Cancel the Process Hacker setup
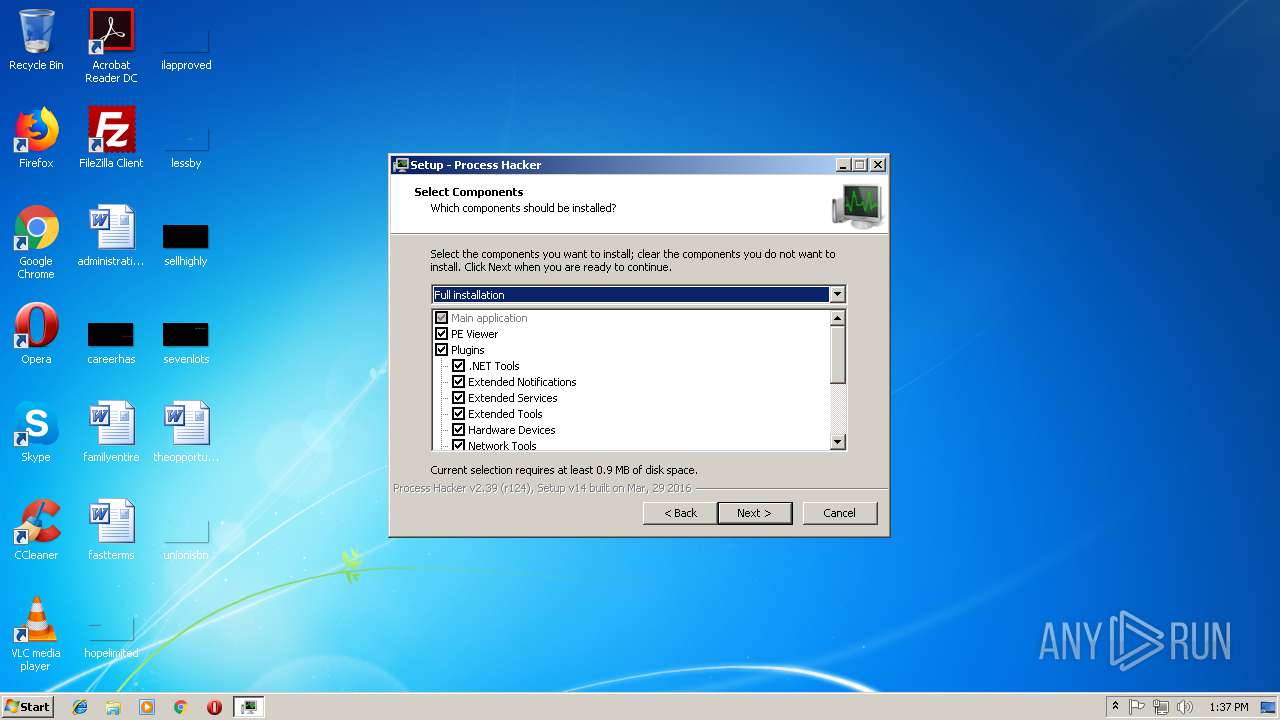This screenshot has width=1280, height=720. point(840,513)
